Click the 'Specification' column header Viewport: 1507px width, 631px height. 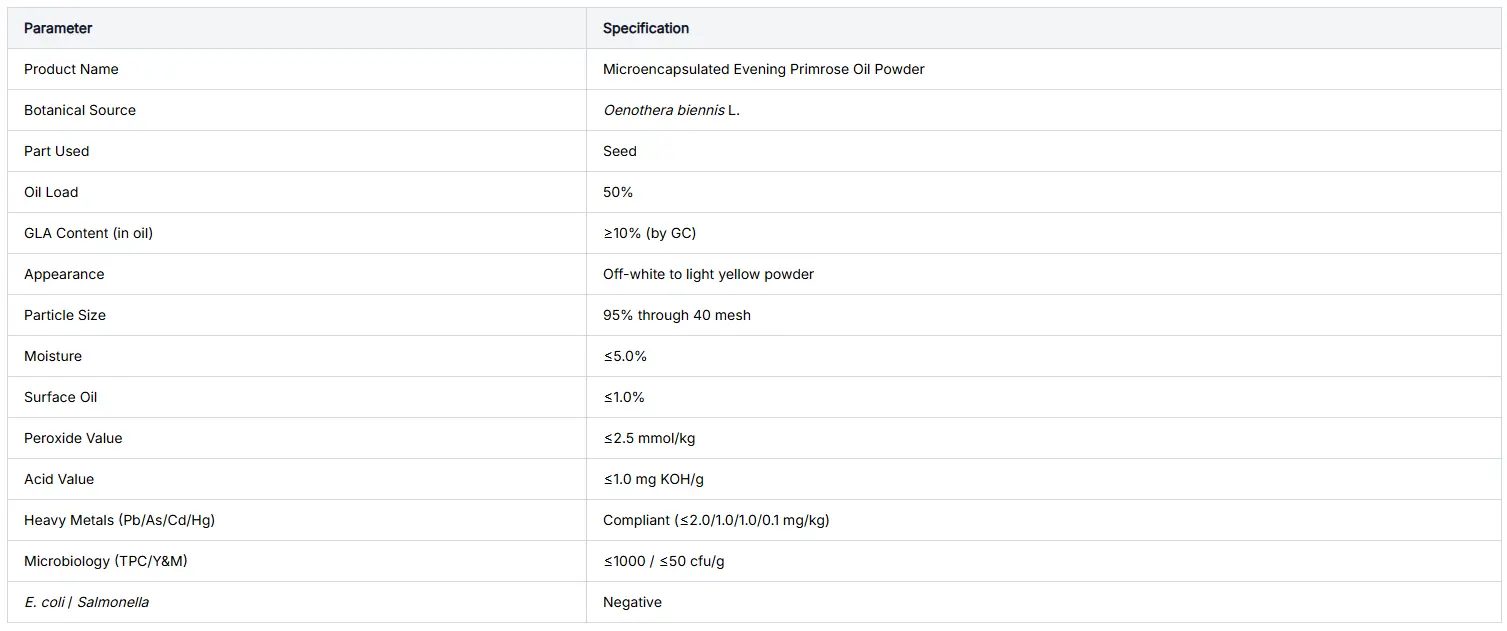click(x=1043, y=28)
